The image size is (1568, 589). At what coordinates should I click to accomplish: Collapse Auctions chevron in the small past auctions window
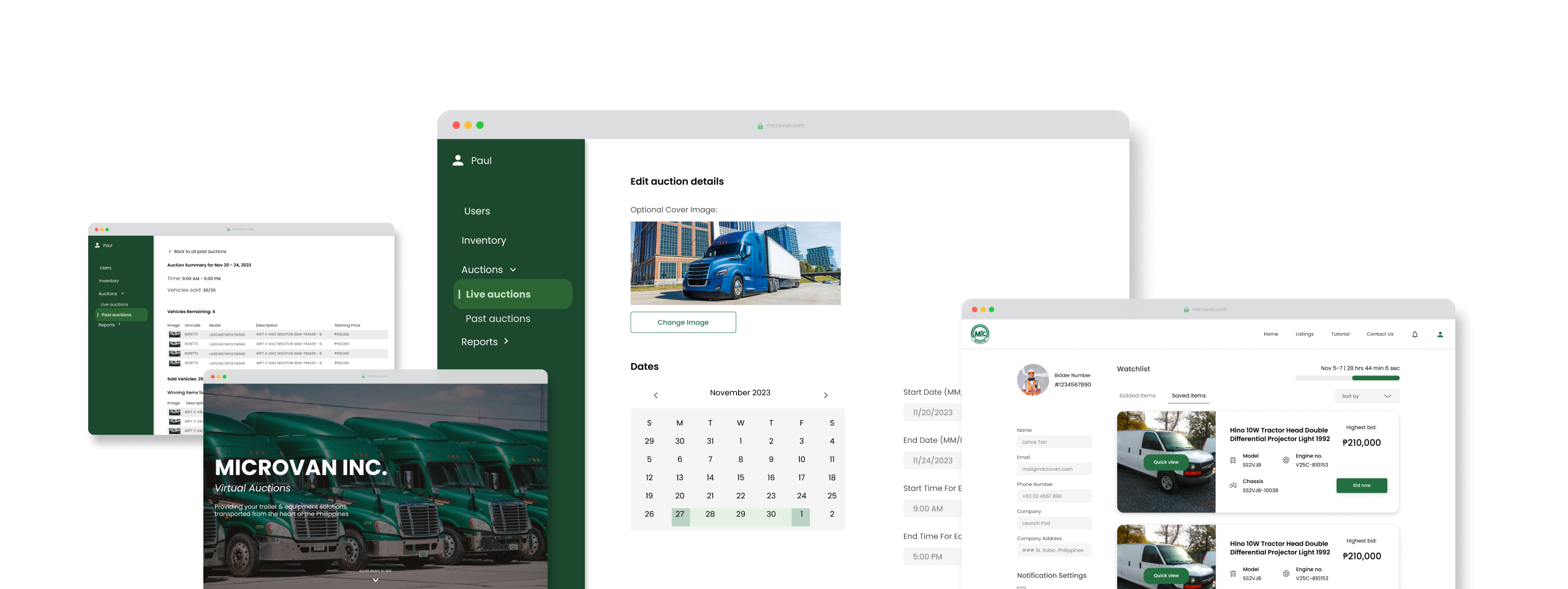[x=123, y=293]
